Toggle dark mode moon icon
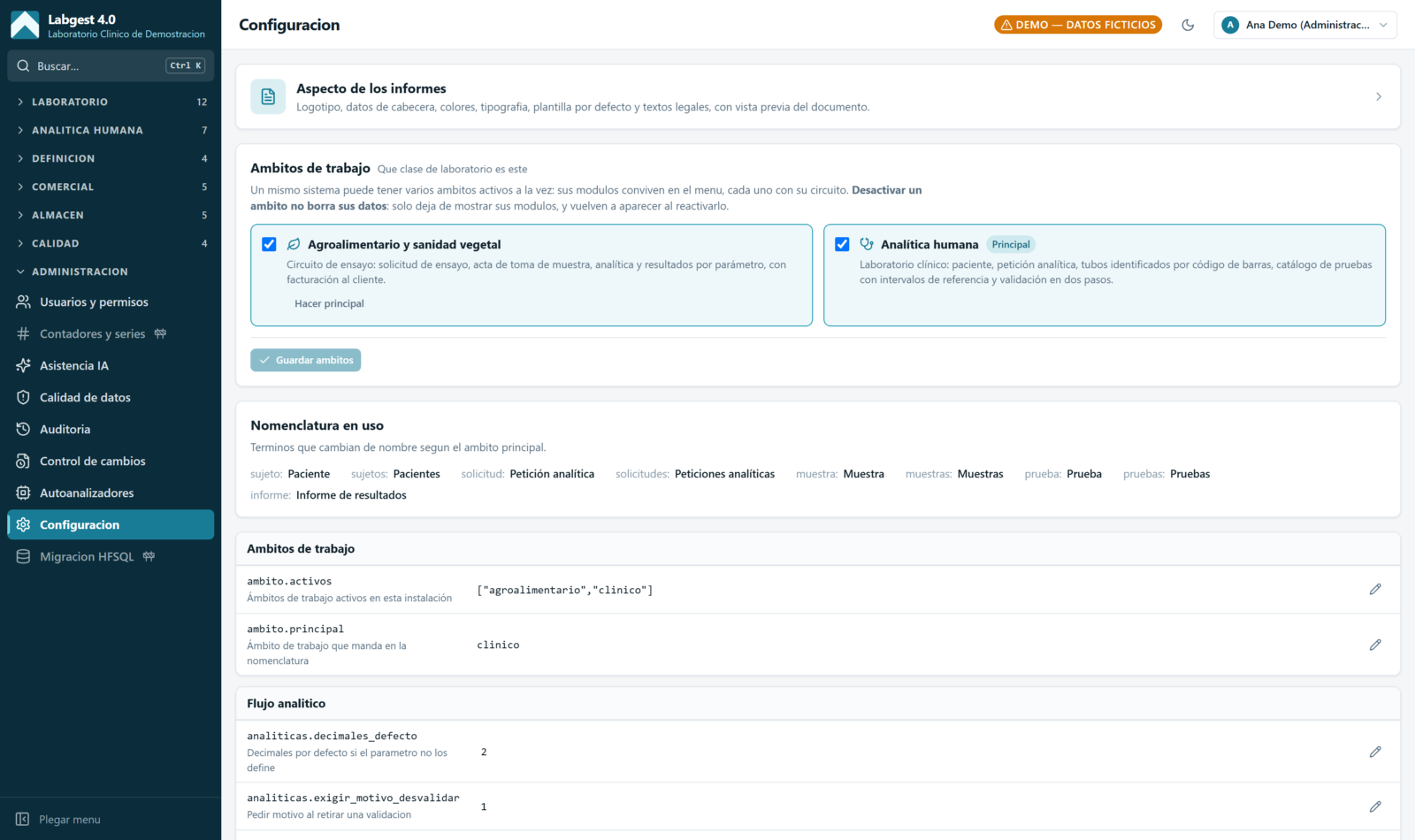Viewport: 1415px width, 840px height. [x=1188, y=25]
